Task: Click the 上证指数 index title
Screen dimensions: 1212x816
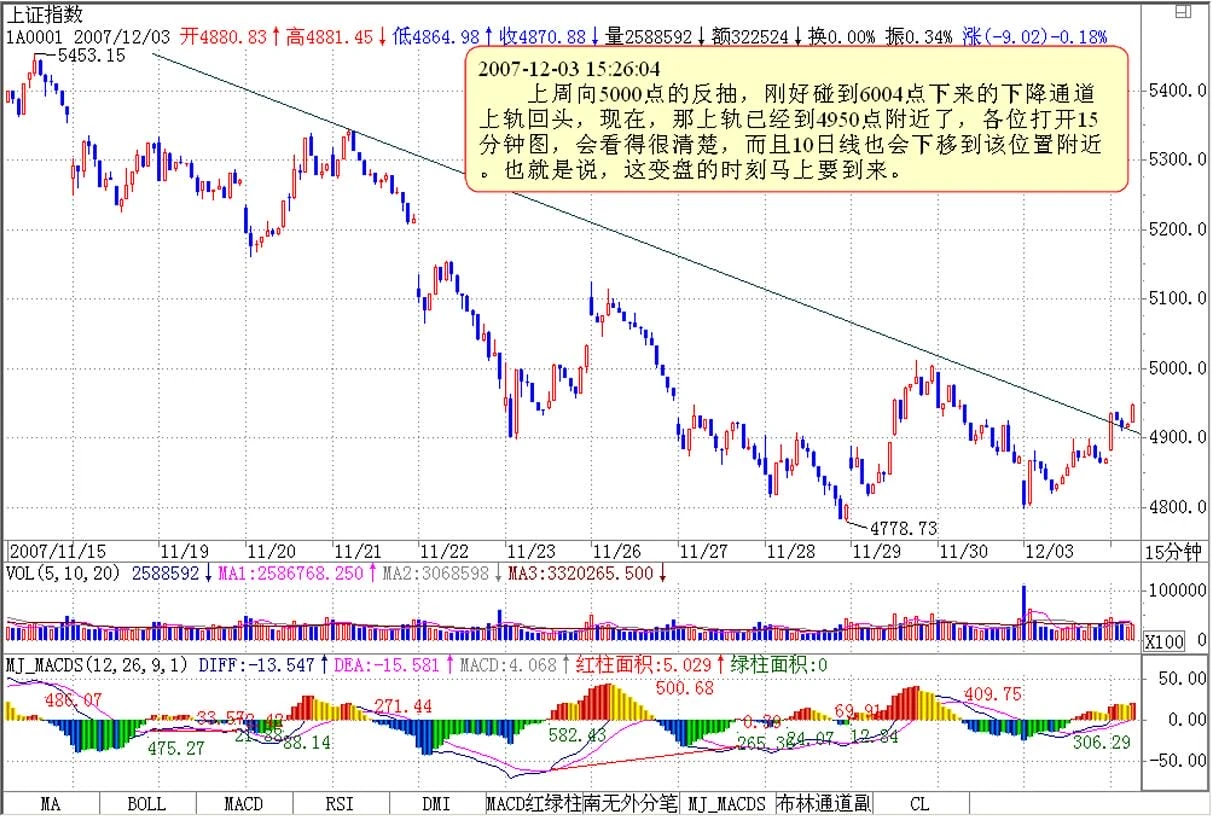Action: 46,14
